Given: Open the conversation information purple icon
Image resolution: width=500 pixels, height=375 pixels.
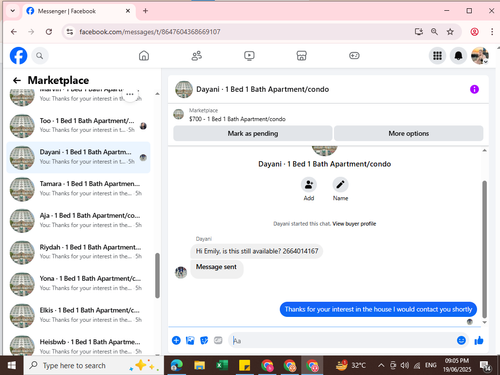Looking at the screenshot, I should coord(474,89).
